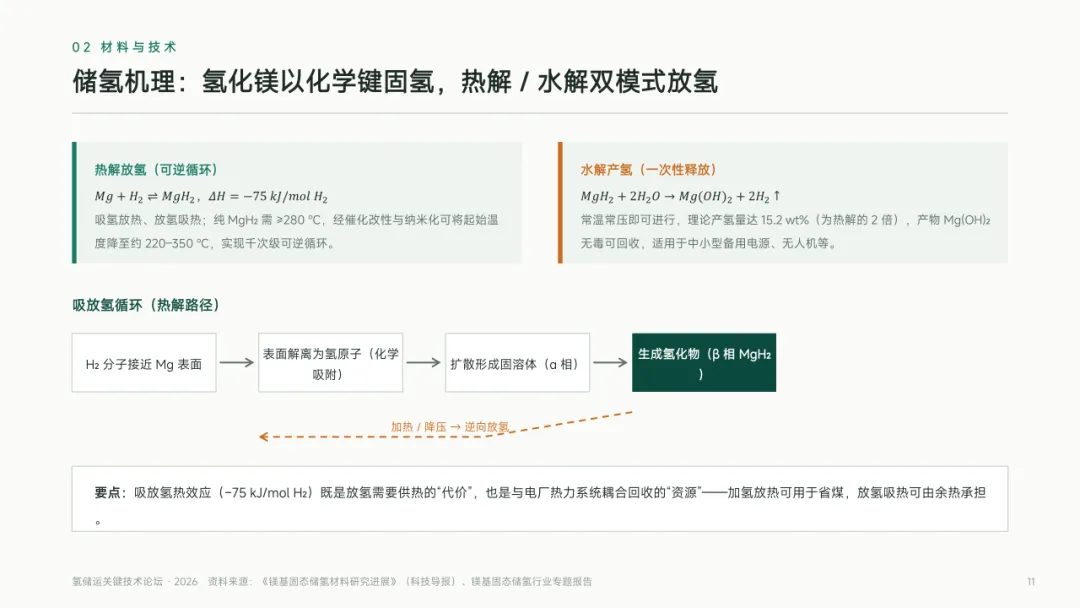Click the paragraph beginning '吸氢放热、放氢吸热'
The height and width of the screenshot is (608, 1080).
[x=297, y=231]
